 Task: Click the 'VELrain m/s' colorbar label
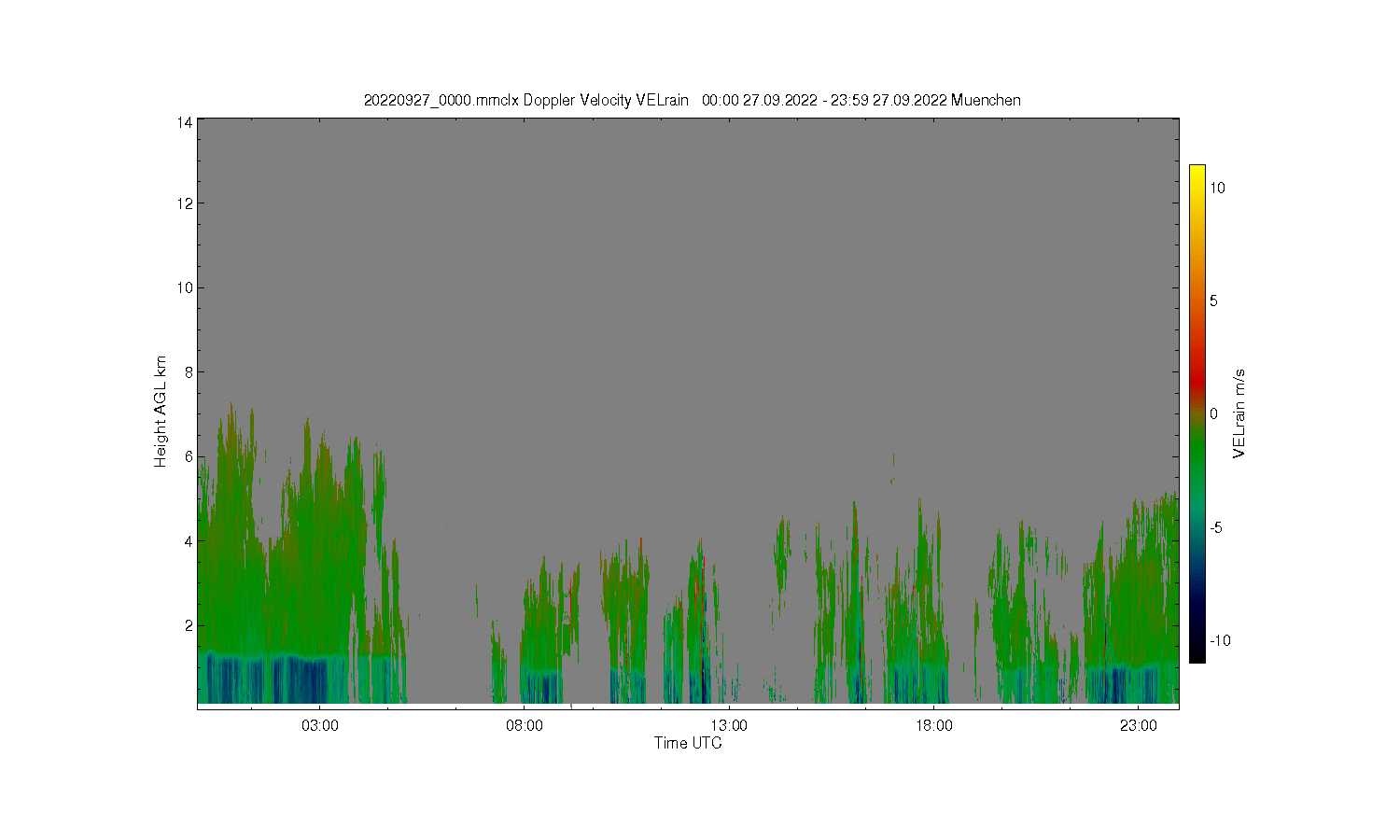1239,413
